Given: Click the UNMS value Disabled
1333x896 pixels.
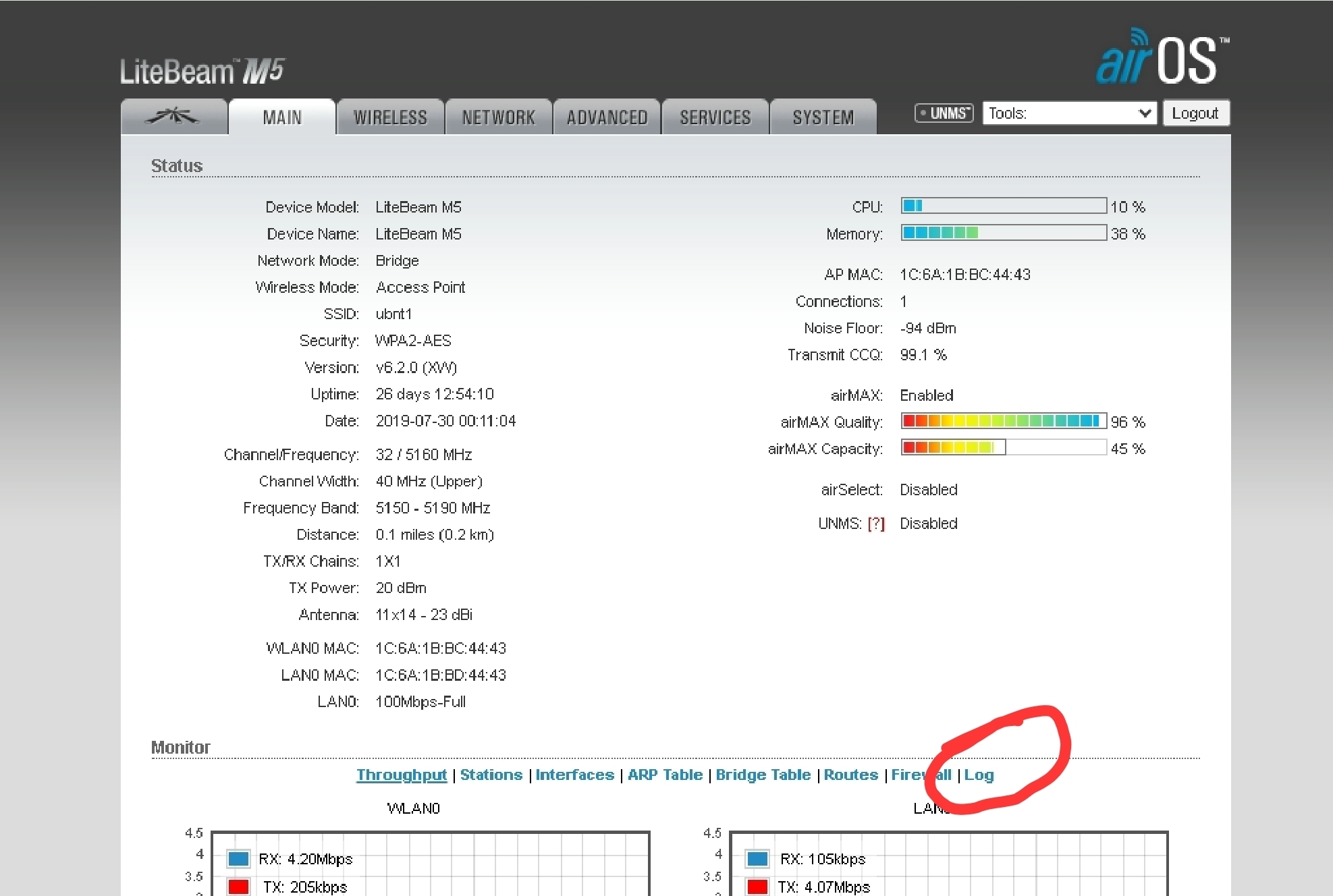Looking at the screenshot, I should pyautogui.click(x=929, y=524).
